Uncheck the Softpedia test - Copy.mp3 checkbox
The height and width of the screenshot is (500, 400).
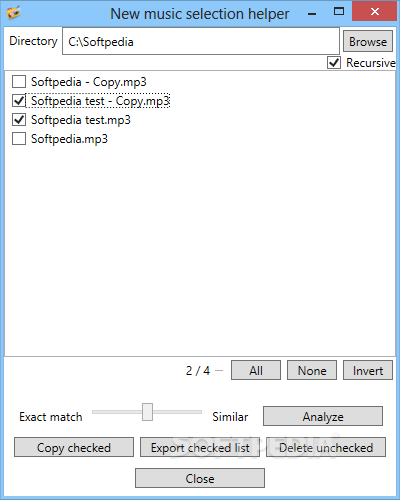[x=19, y=100]
